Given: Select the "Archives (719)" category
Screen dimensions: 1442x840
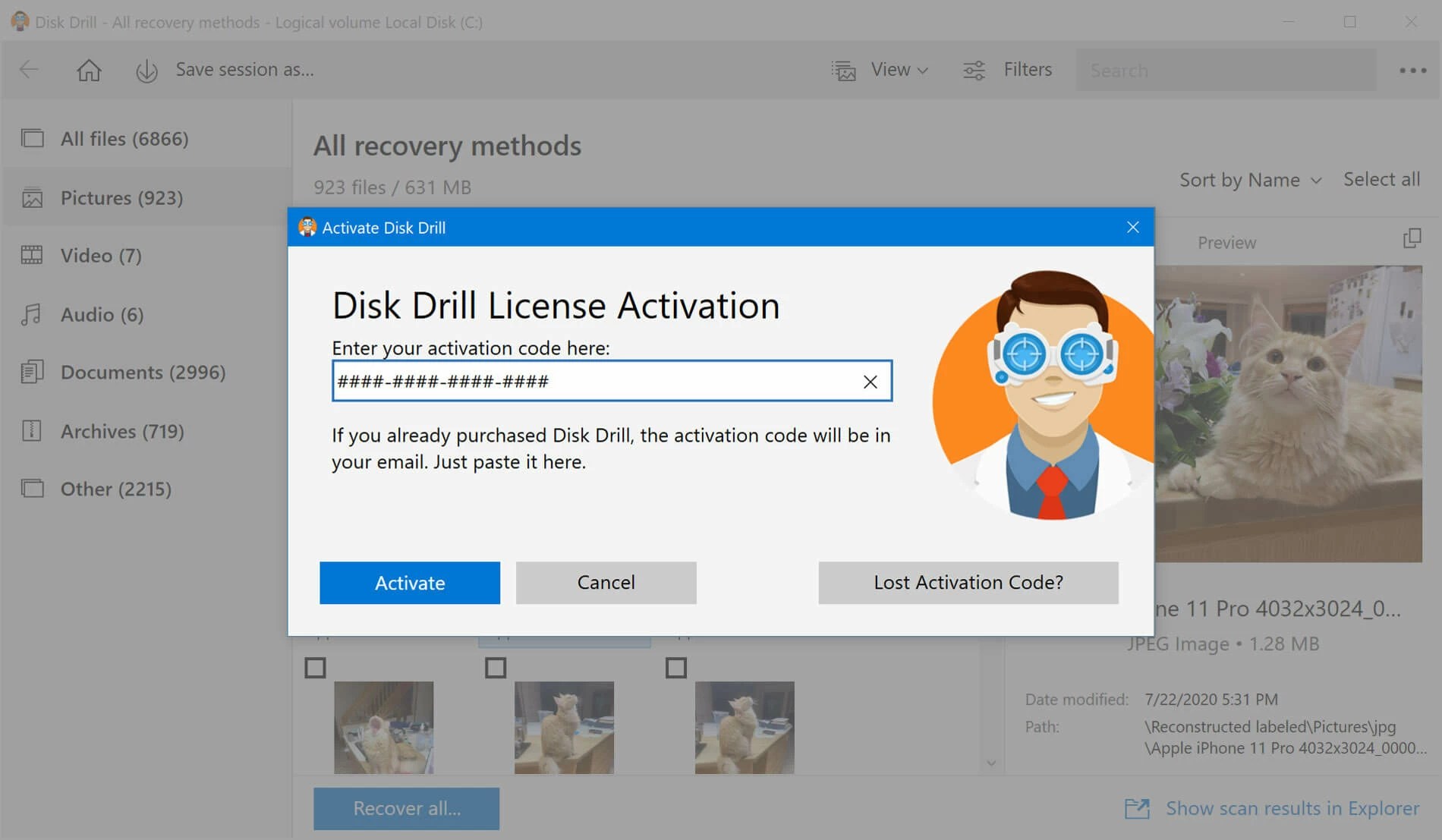Looking at the screenshot, I should point(121,431).
